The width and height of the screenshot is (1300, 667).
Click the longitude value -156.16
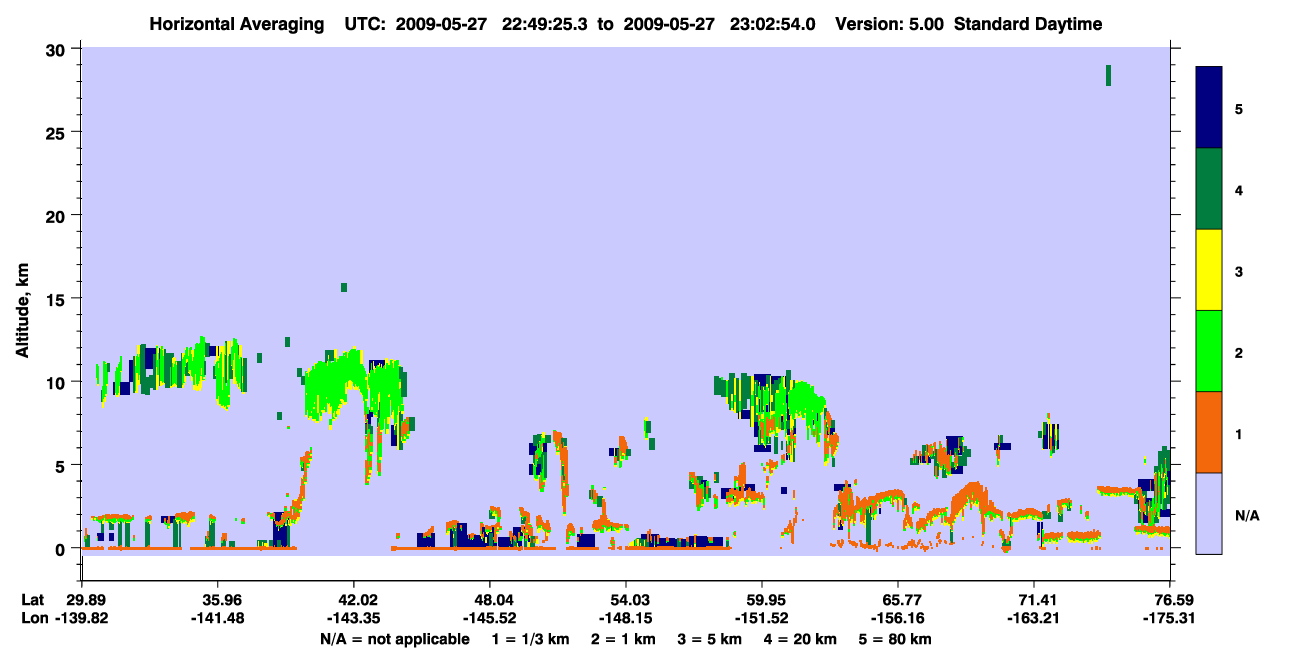[x=898, y=618]
